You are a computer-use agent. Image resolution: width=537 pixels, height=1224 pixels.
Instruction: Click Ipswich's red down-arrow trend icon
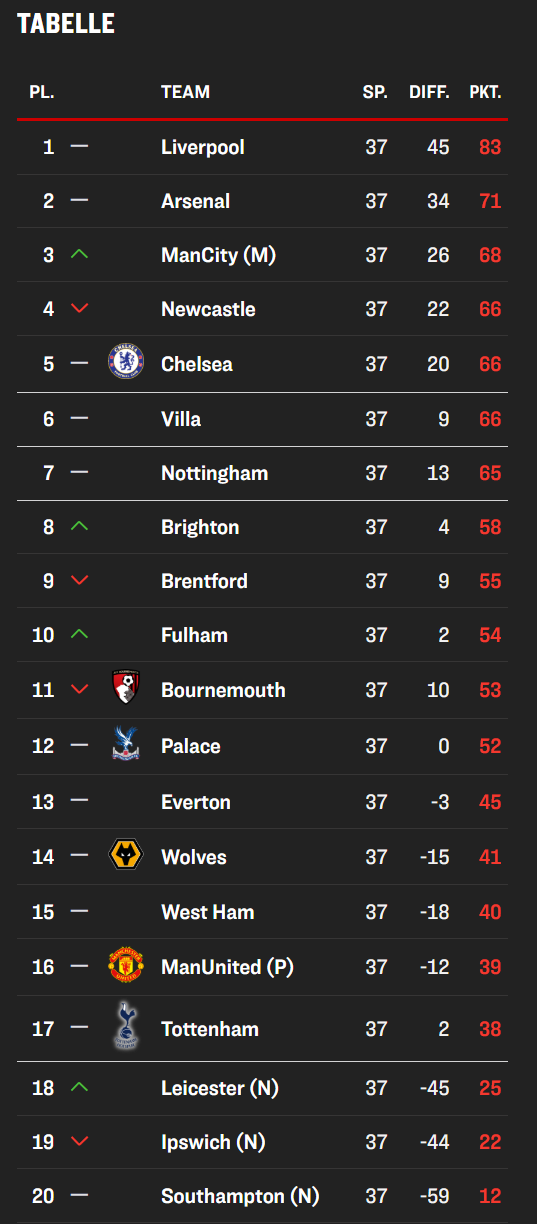point(80,1142)
